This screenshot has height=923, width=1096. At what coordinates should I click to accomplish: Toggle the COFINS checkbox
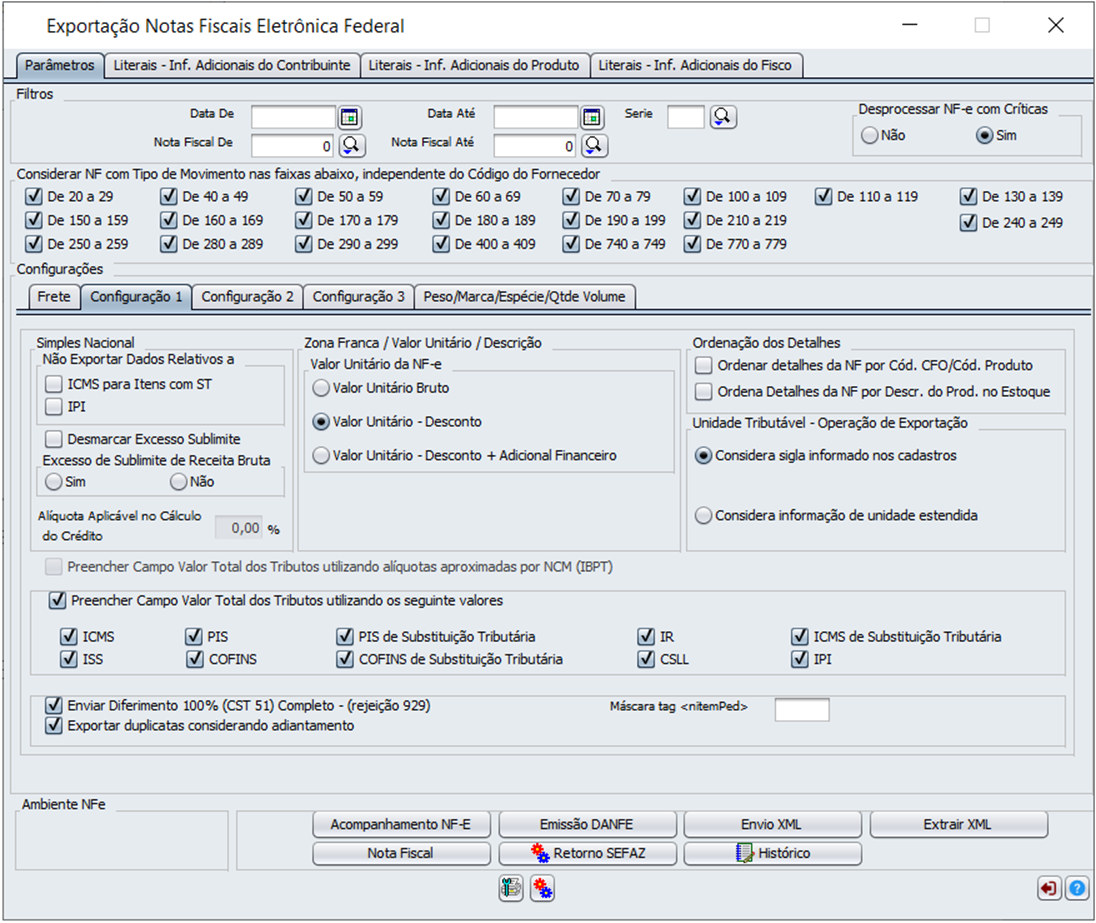[x=195, y=659]
